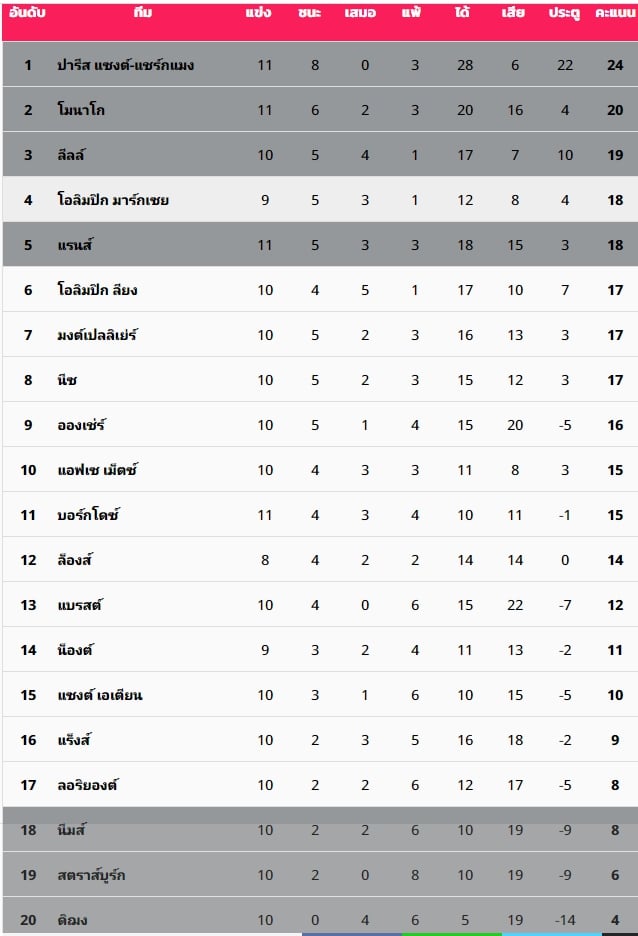Select แอฟเซ เม็ตซ์ in the standings
Screen dimensions: 638x936
point(97,470)
